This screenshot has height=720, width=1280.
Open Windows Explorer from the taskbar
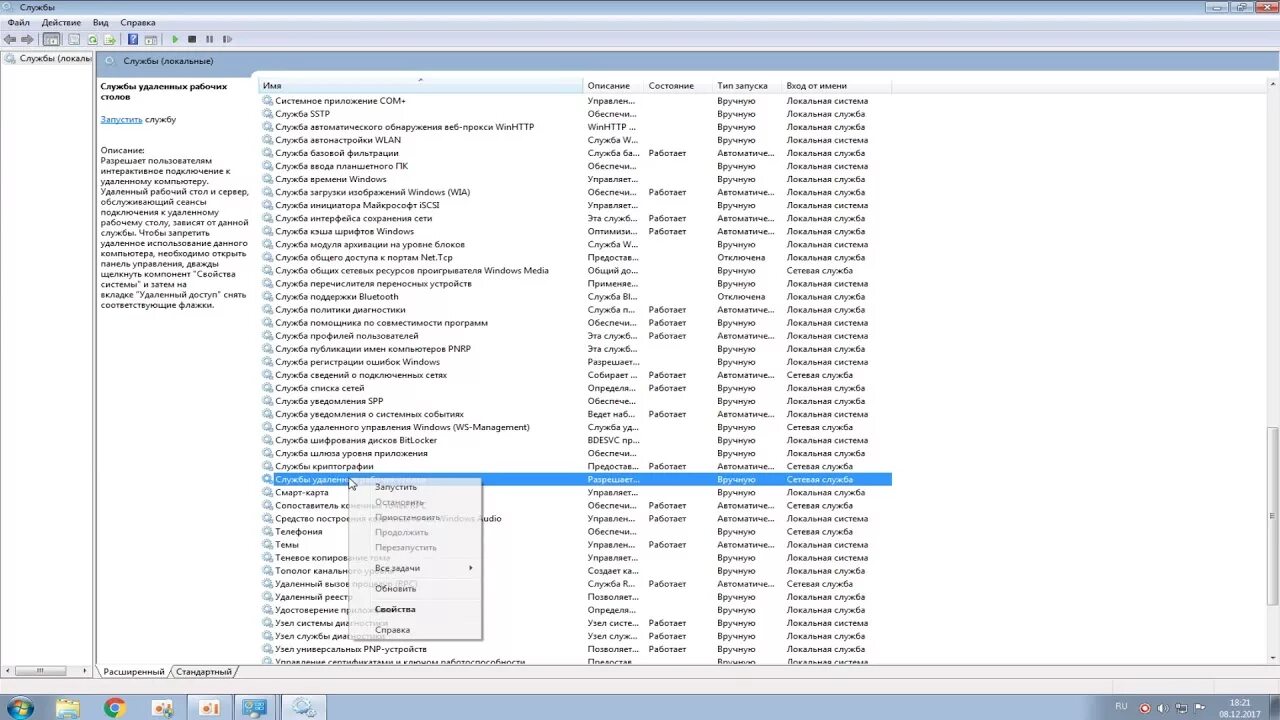point(67,708)
